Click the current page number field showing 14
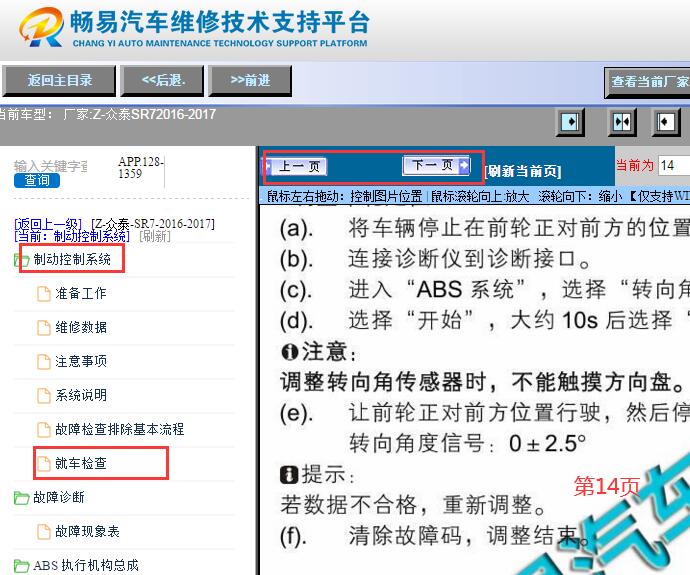 674,165
